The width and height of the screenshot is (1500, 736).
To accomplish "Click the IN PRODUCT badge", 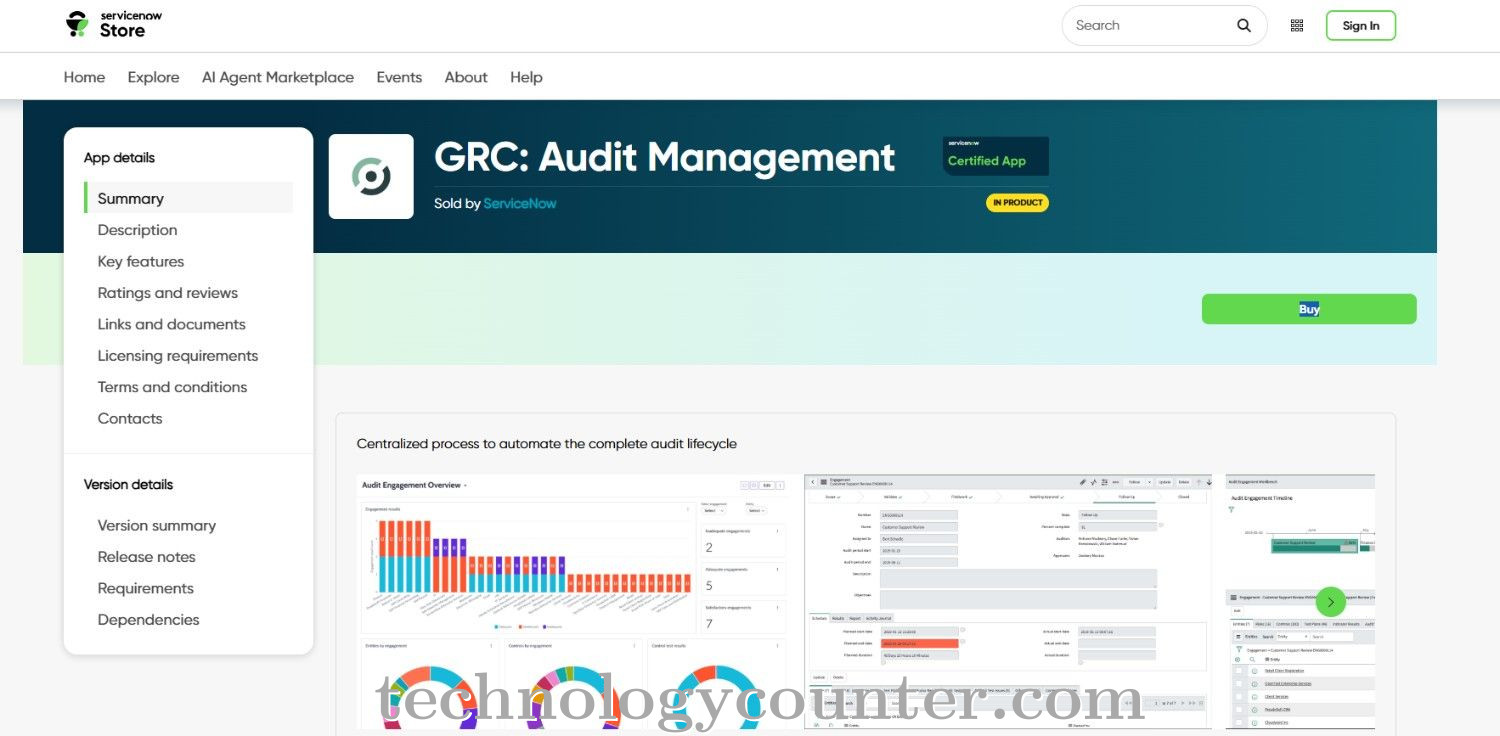I will click(x=1016, y=202).
